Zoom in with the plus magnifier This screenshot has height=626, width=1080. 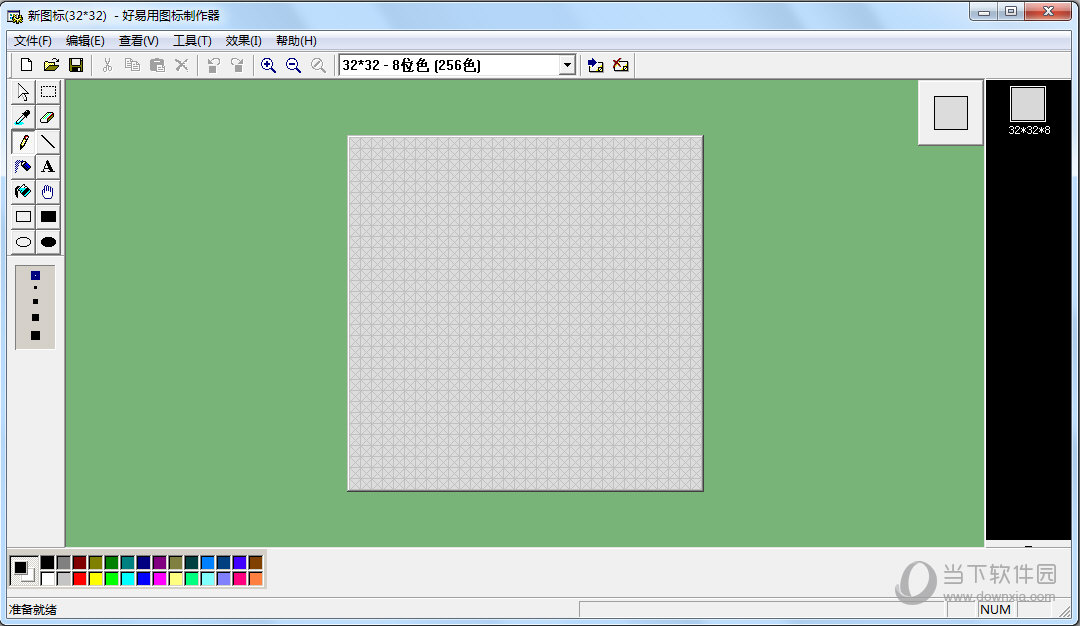(268, 65)
